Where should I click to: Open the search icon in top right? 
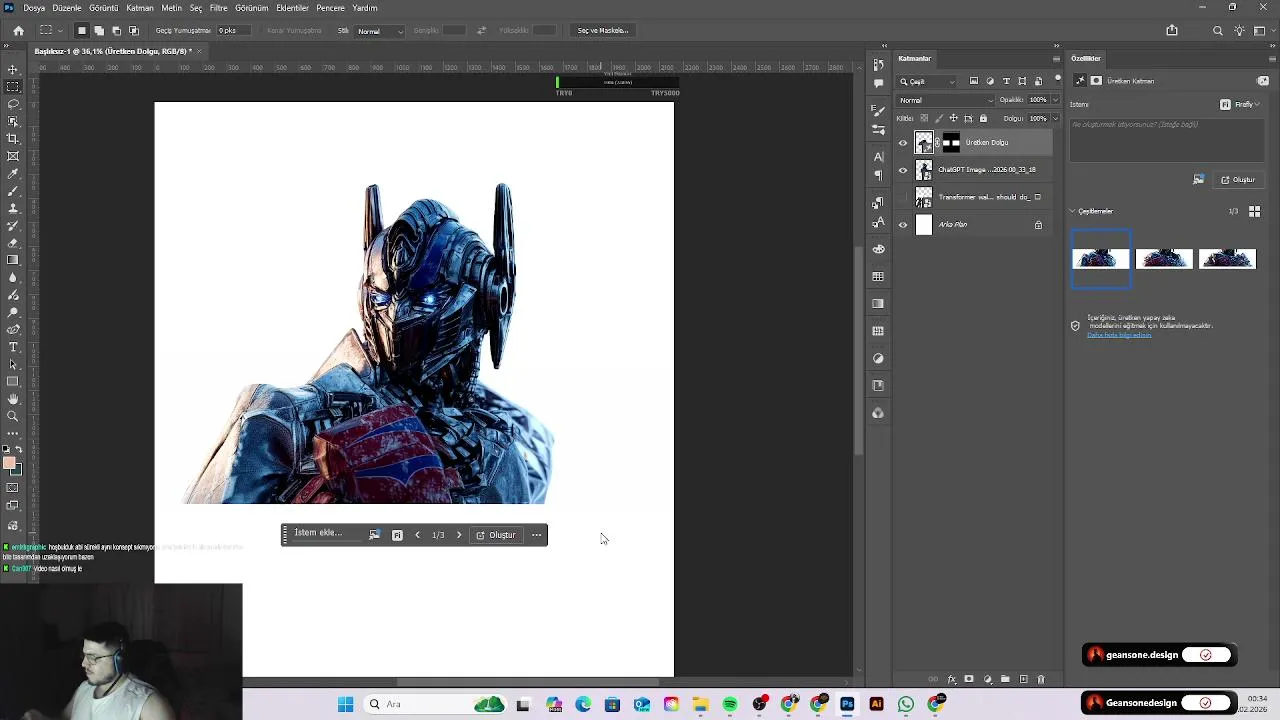click(x=1217, y=31)
